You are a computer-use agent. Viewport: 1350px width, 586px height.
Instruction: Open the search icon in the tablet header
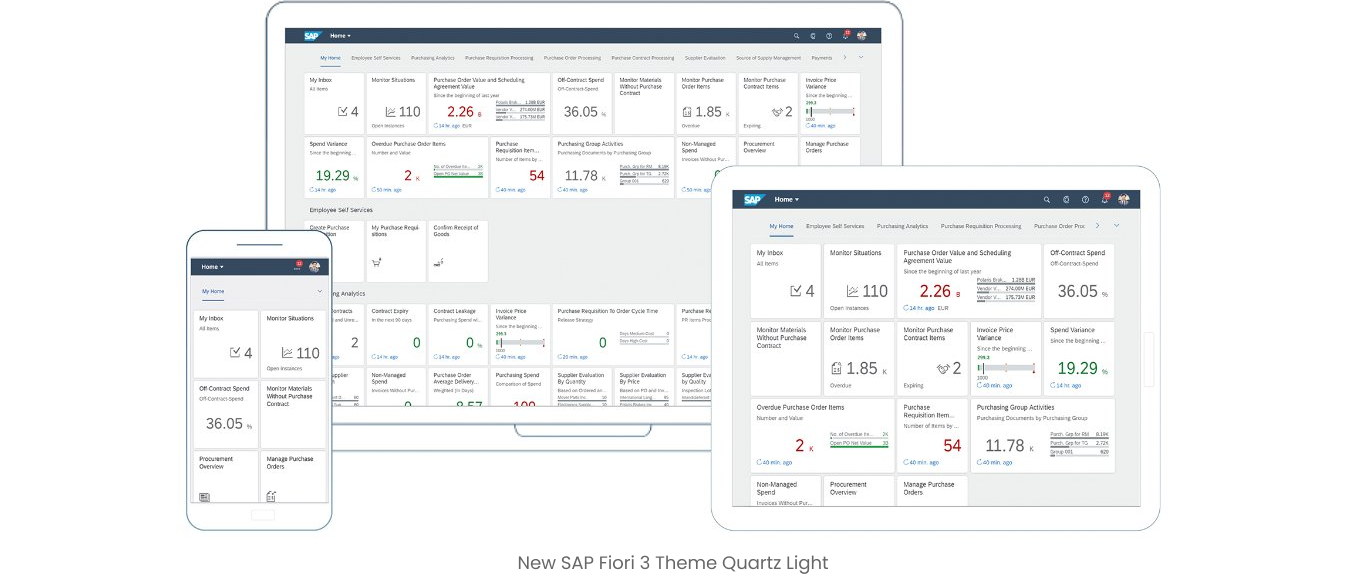pyautogui.click(x=1047, y=200)
